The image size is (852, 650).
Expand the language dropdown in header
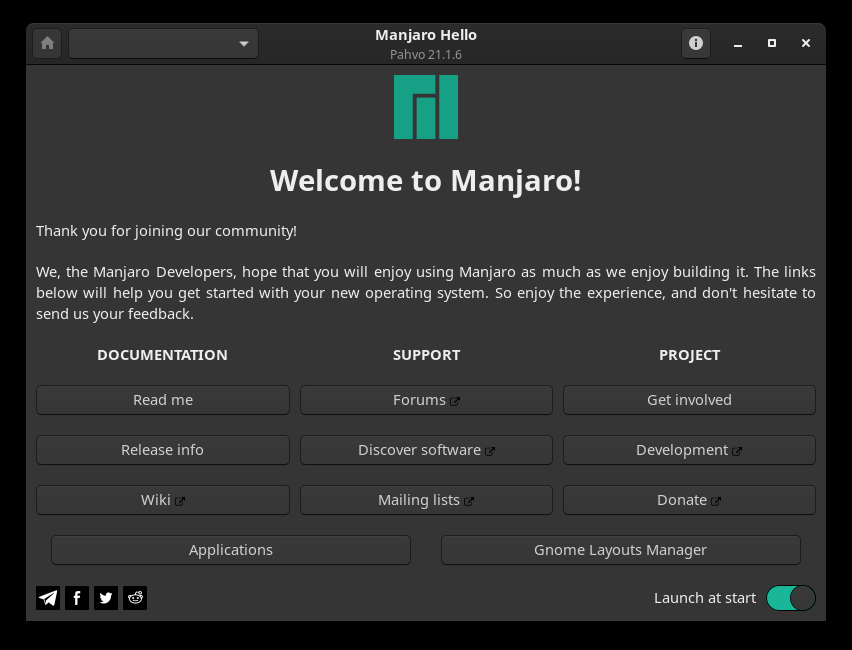[x=164, y=43]
